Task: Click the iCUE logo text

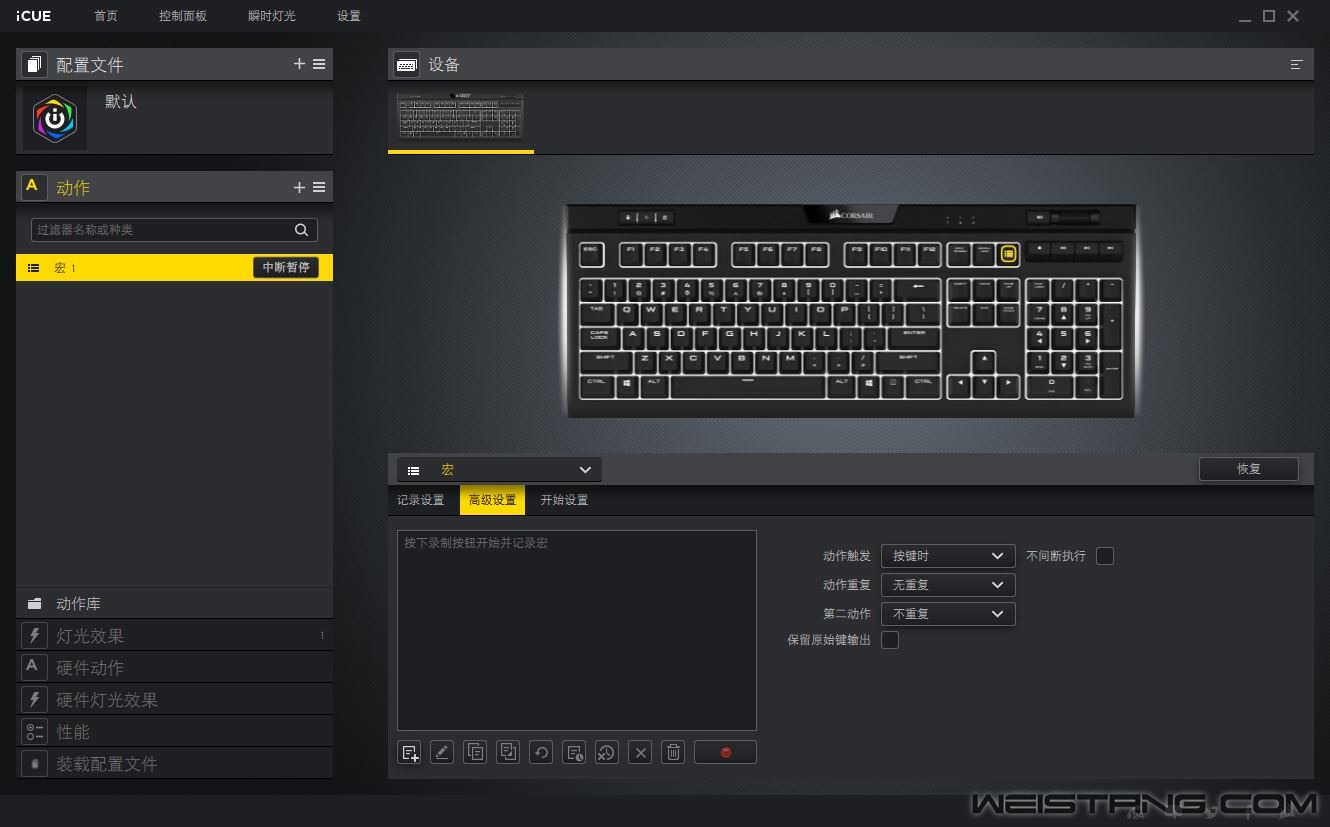Action: pos(33,16)
